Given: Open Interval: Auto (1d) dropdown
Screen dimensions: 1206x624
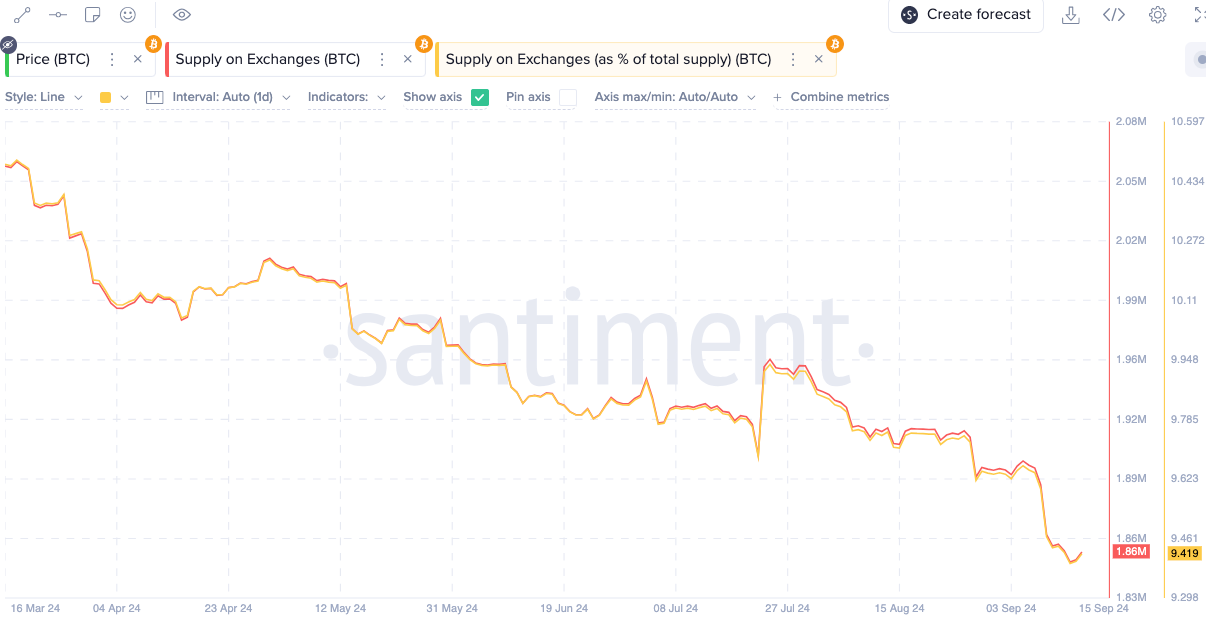Looking at the screenshot, I should click(231, 97).
